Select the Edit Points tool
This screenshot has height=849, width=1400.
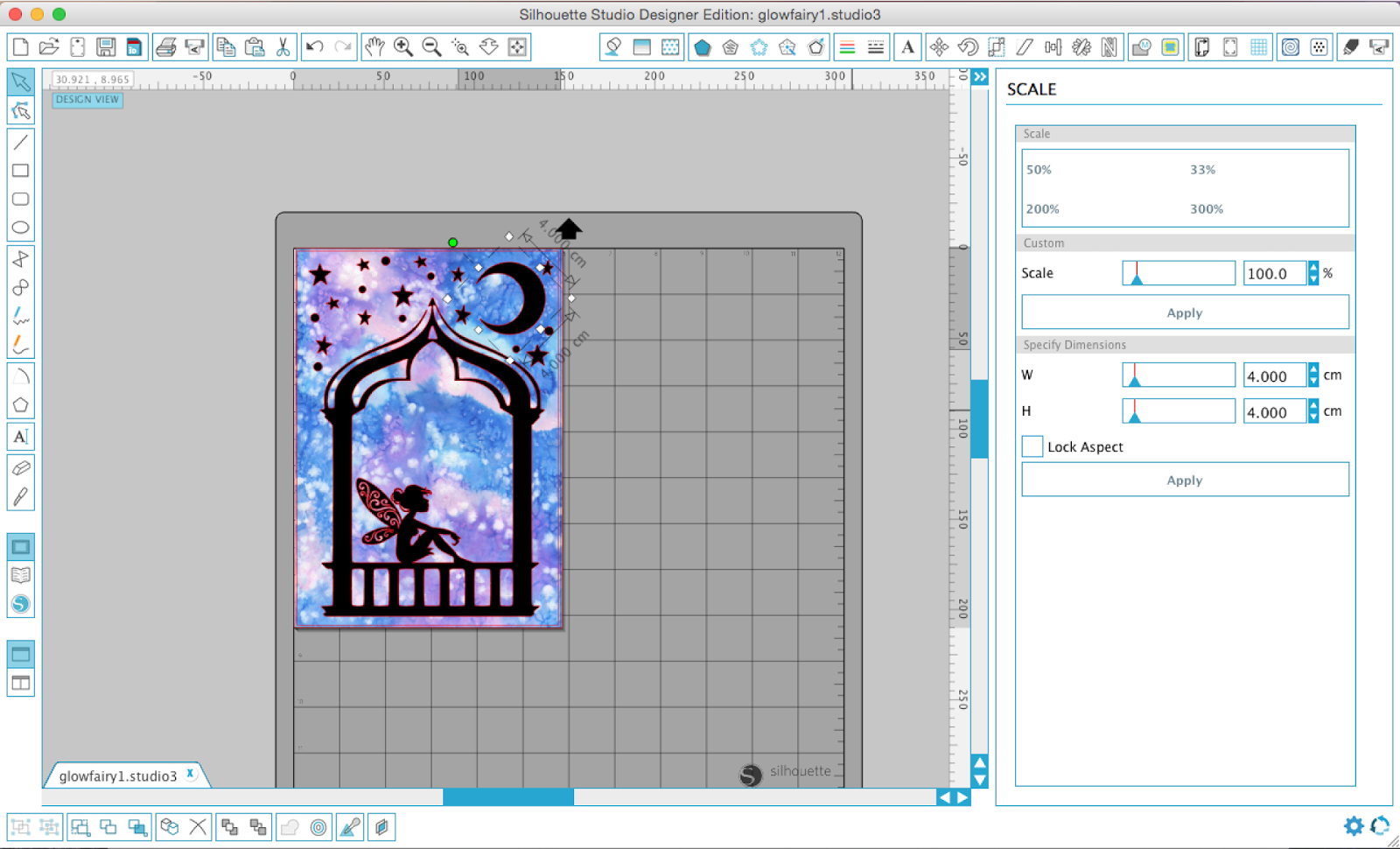click(x=21, y=111)
